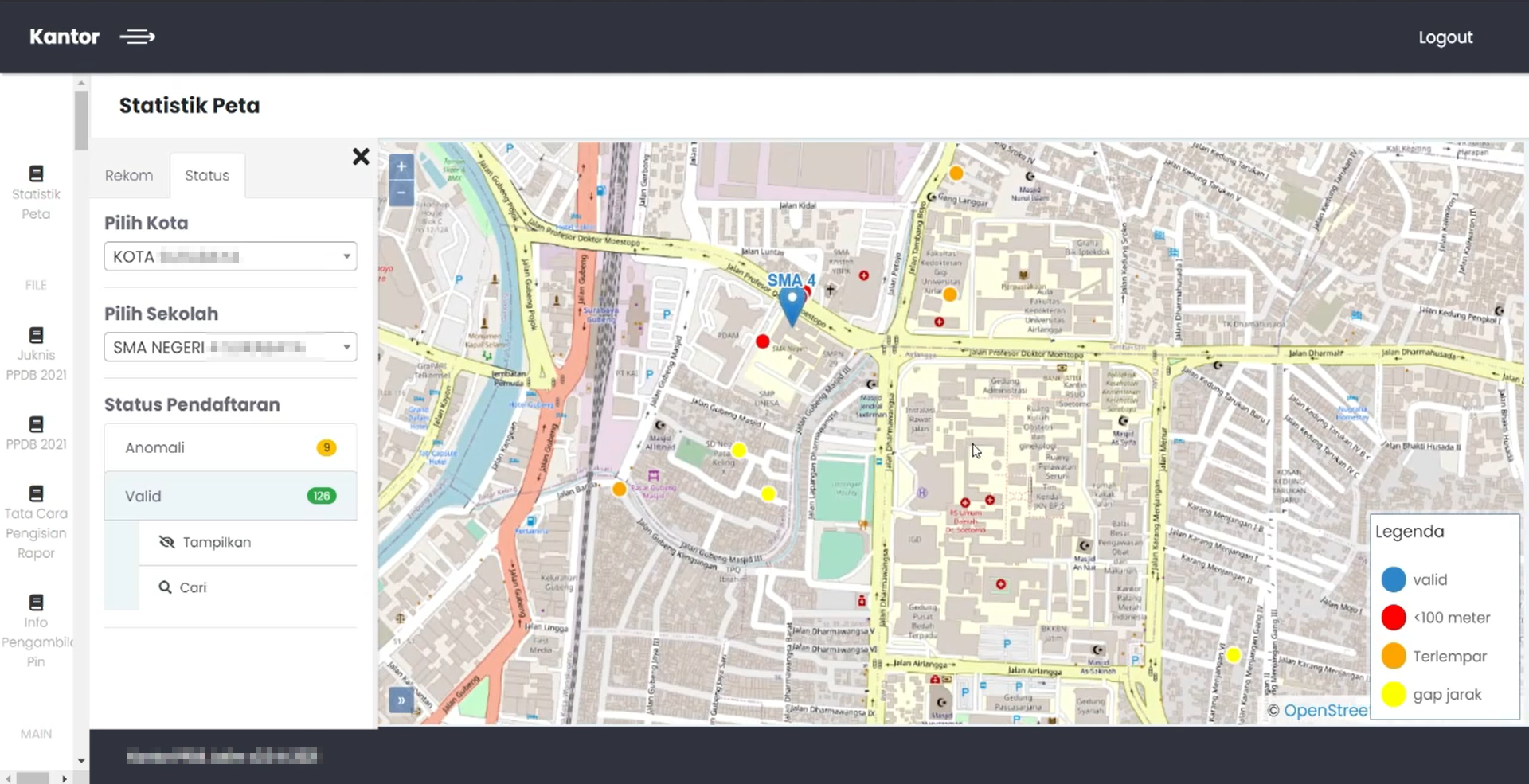Screen dimensions: 1529x784
Task: Click yellow marker on Jalan Karang Menjangan
Action: click(1234, 655)
